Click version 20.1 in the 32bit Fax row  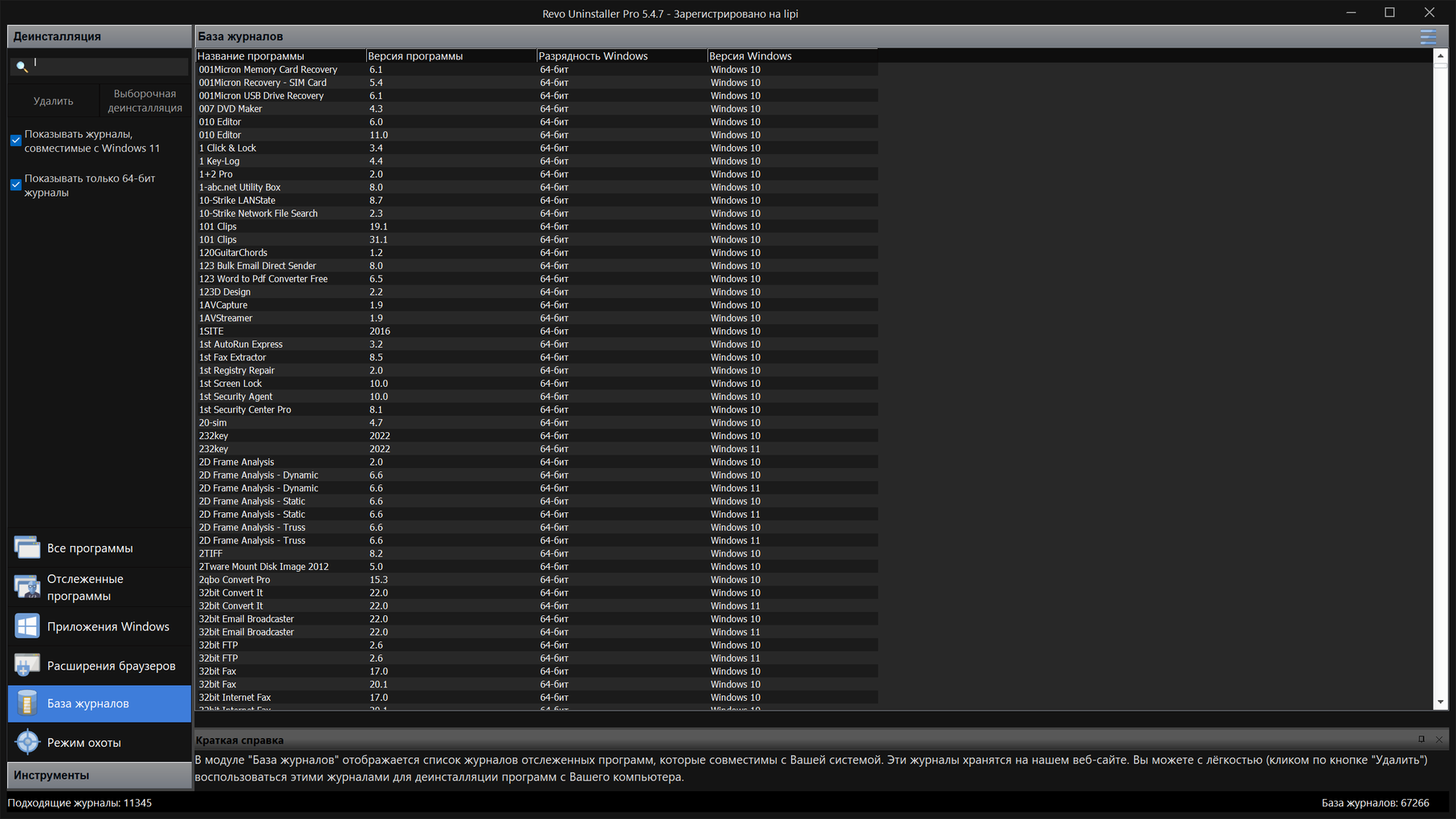click(378, 685)
